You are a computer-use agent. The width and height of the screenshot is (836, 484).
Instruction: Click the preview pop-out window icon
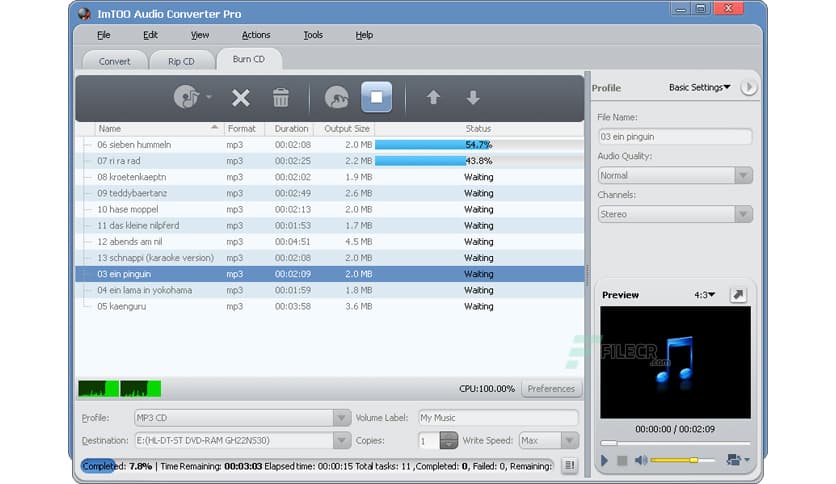(x=738, y=295)
